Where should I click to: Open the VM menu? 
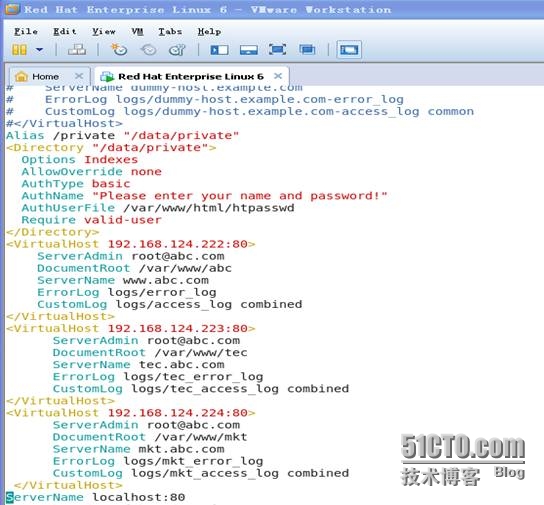click(x=137, y=32)
